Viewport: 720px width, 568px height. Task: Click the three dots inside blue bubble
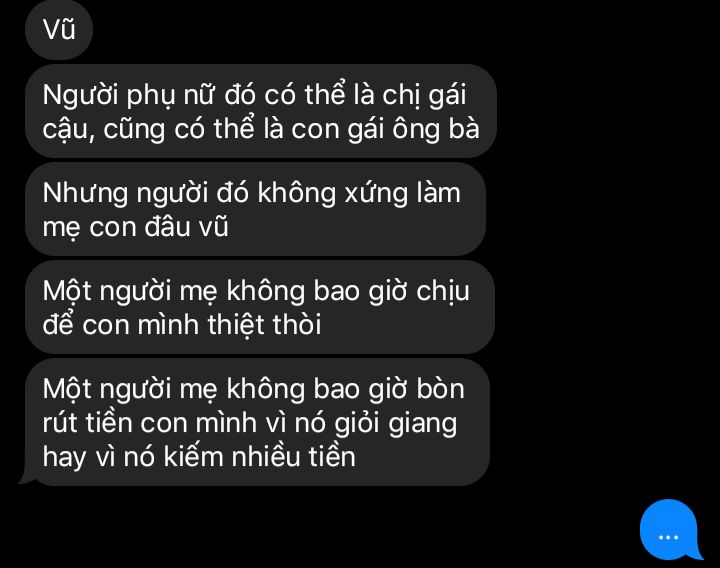(668, 537)
